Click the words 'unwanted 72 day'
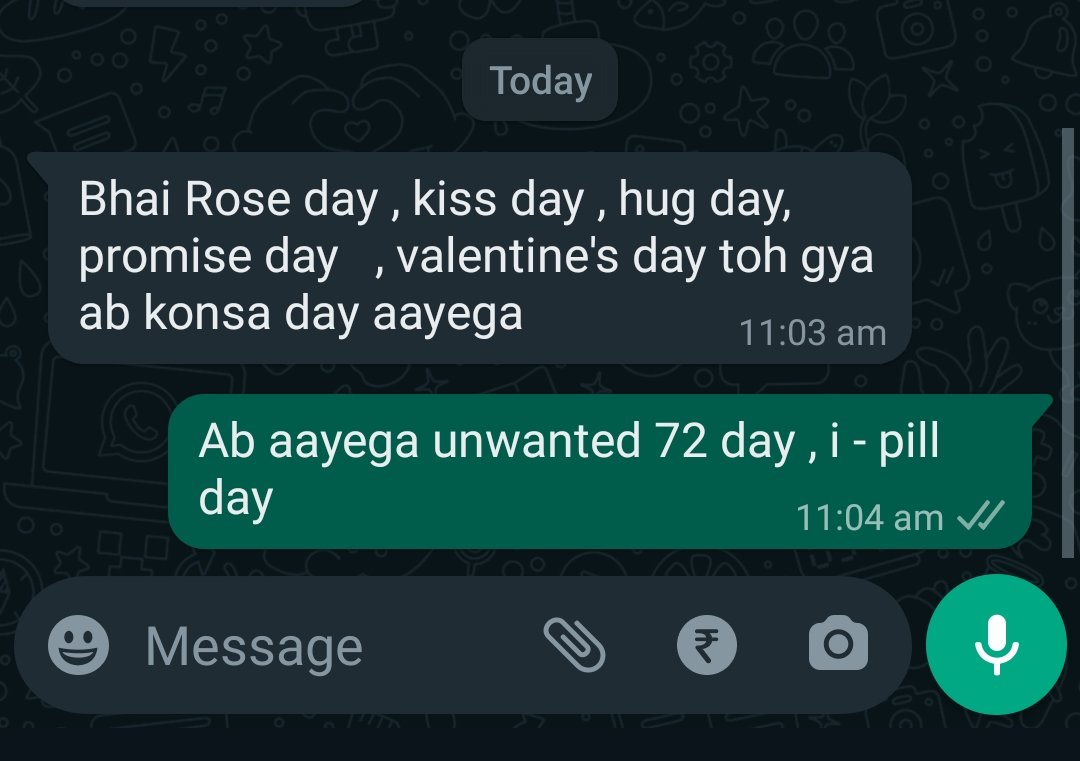The height and width of the screenshot is (761, 1080). tap(614, 442)
